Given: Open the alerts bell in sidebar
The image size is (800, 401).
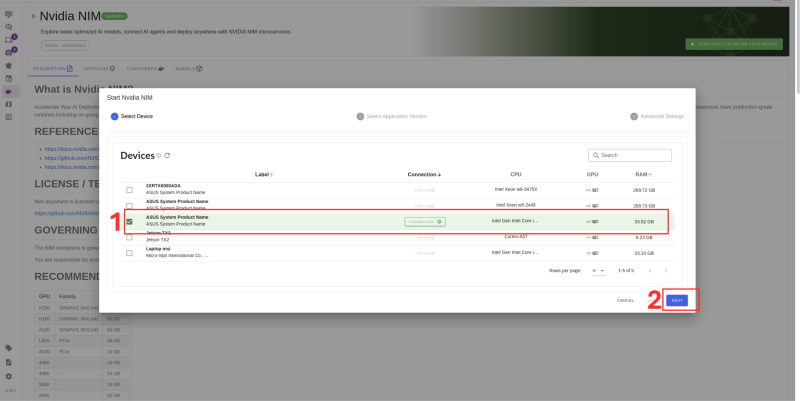Looking at the screenshot, I should [9, 65].
